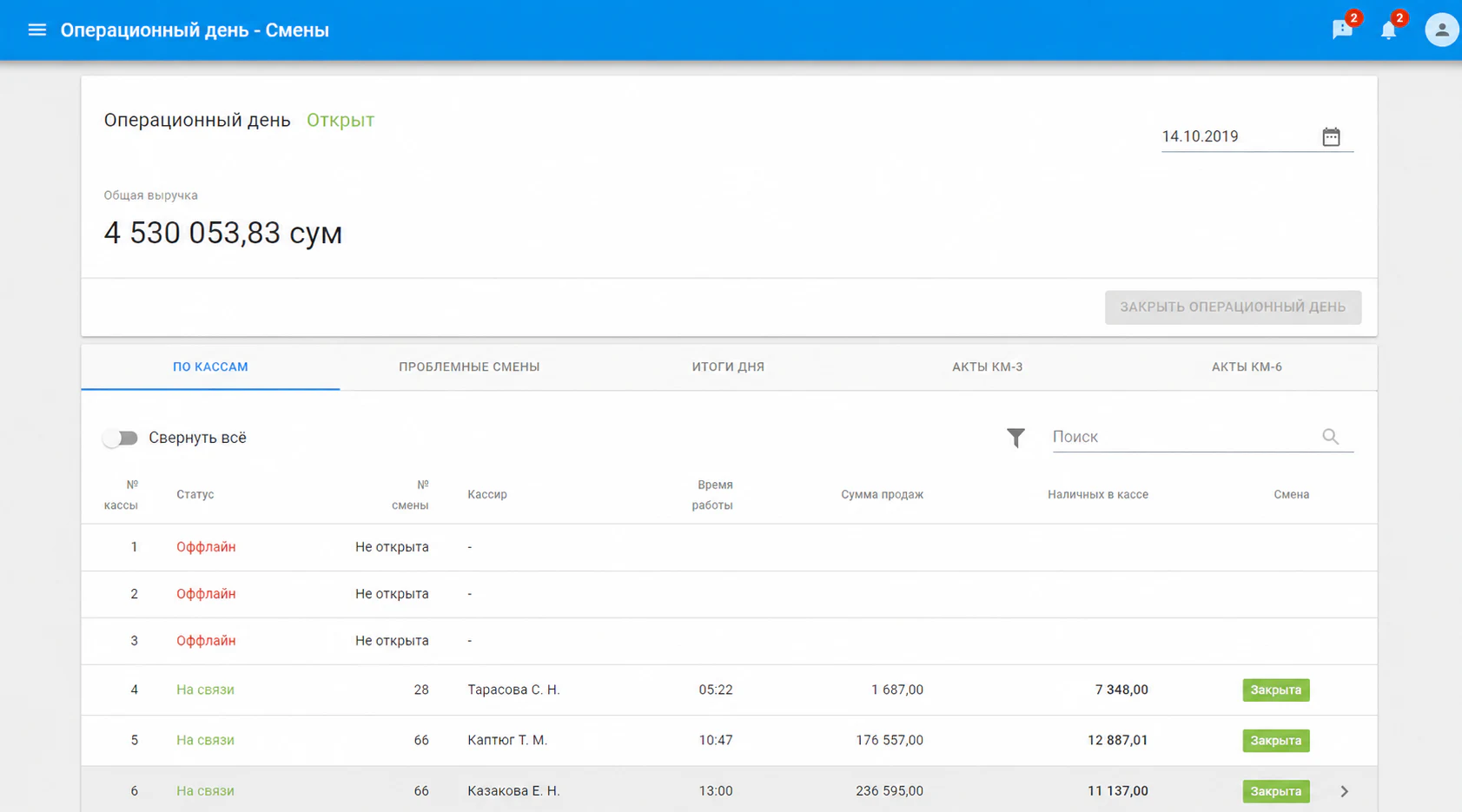Open the hamburger navigation menu
Screen dimensions: 1462x812
point(36,30)
